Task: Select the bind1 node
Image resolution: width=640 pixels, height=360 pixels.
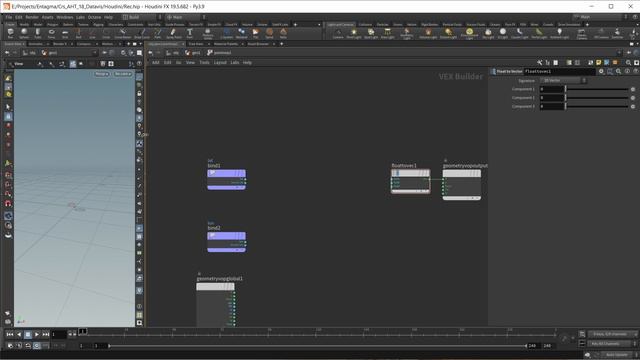Action: 227,180
